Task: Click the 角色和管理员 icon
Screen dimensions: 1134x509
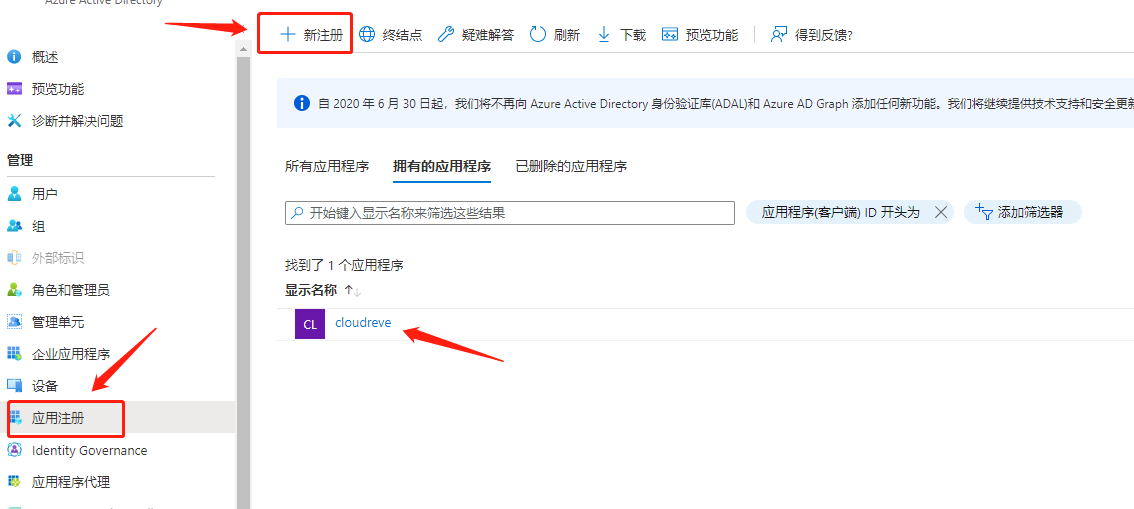Action: [14, 290]
